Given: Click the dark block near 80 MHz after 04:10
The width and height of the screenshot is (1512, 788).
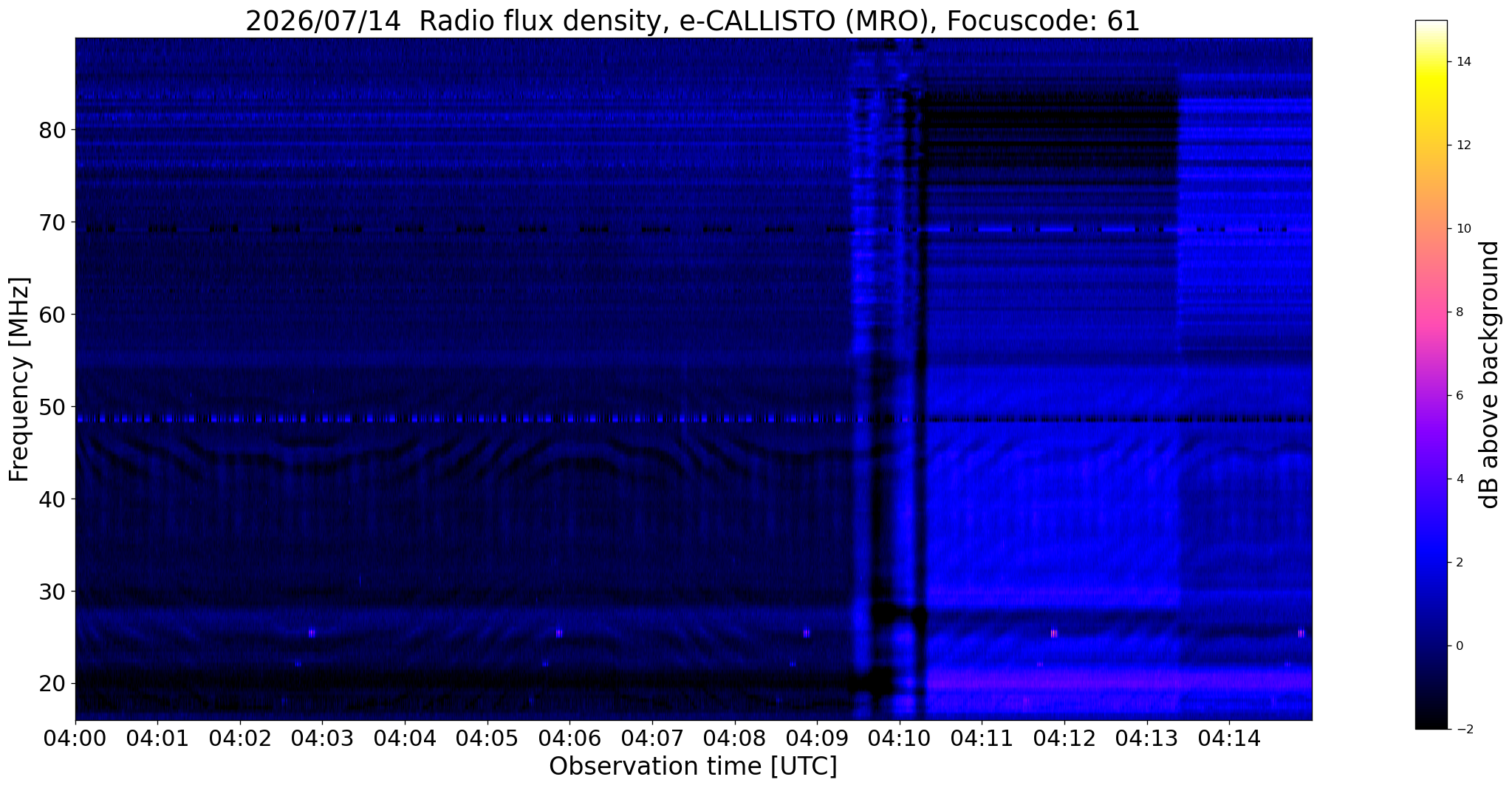Looking at the screenshot, I should pos(1050,118).
